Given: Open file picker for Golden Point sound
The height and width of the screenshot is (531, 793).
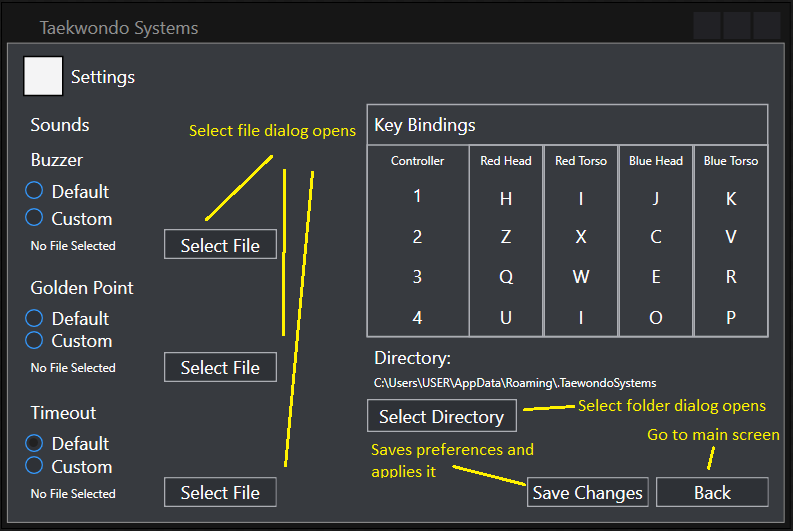Looking at the screenshot, I should coord(220,367).
